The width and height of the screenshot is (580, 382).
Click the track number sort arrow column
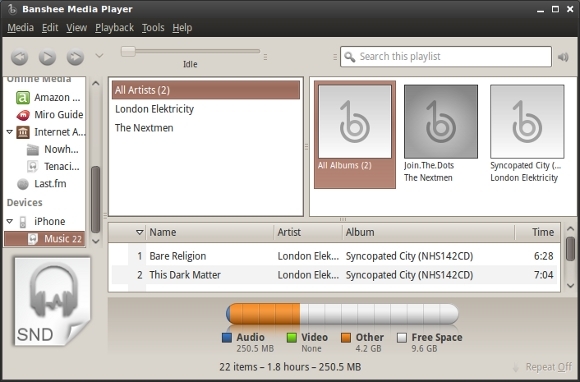click(139, 232)
